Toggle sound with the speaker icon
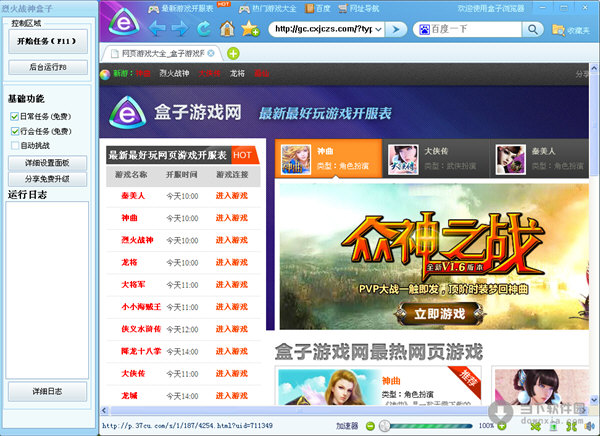Image resolution: width=600 pixels, height=436 pixels. (589, 426)
